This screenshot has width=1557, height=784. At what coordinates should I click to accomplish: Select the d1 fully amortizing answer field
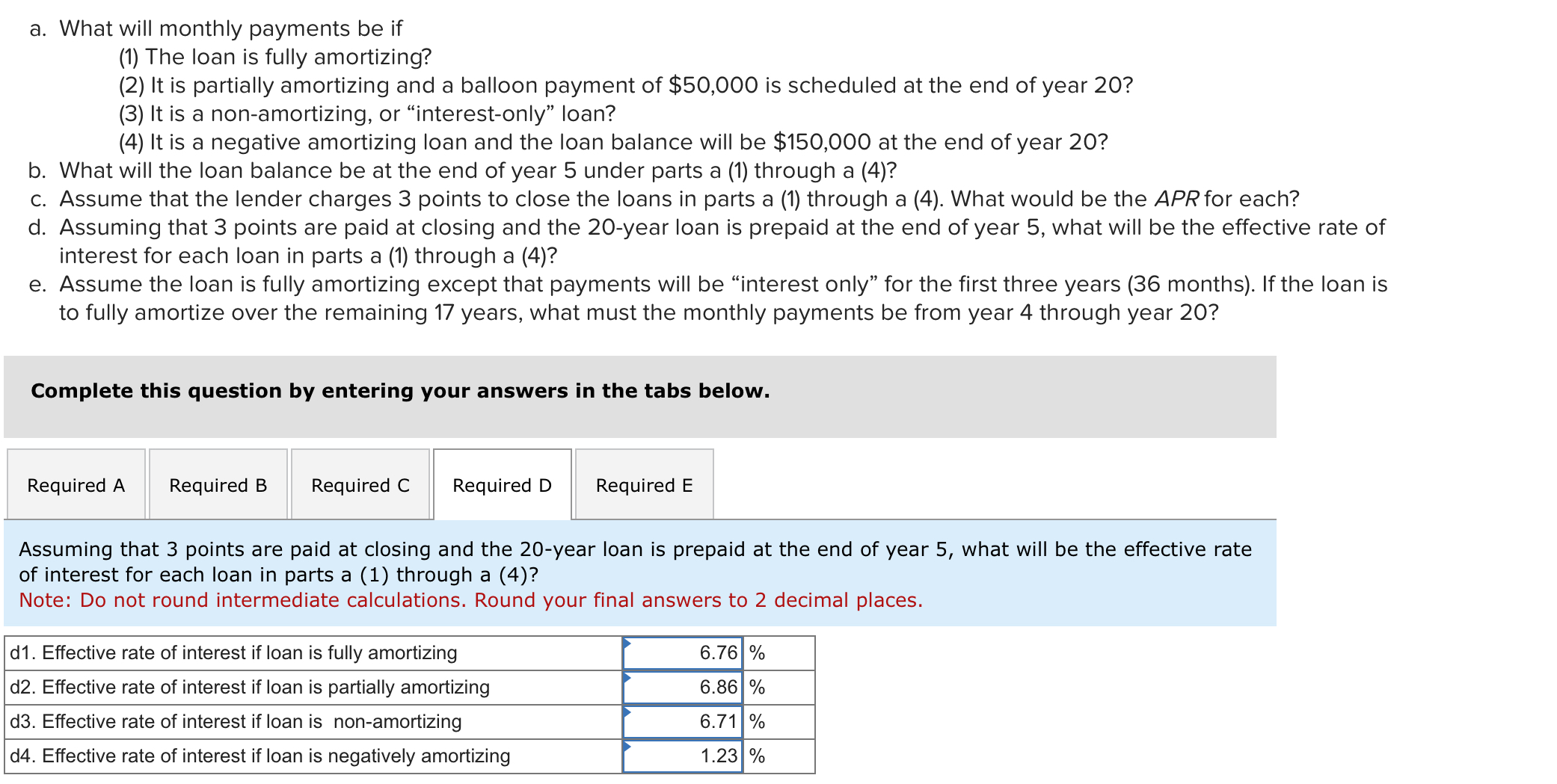pos(684,652)
